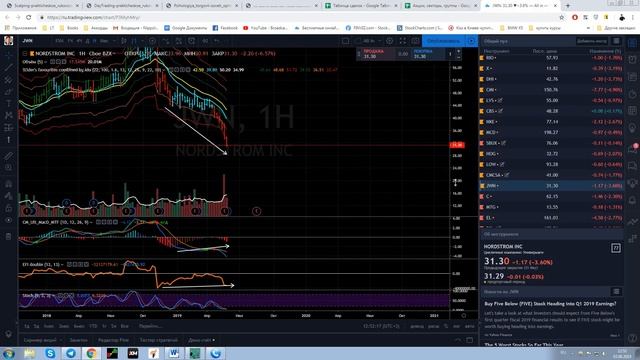
Task: Select MCD row in watchlist
Action: point(552,132)
